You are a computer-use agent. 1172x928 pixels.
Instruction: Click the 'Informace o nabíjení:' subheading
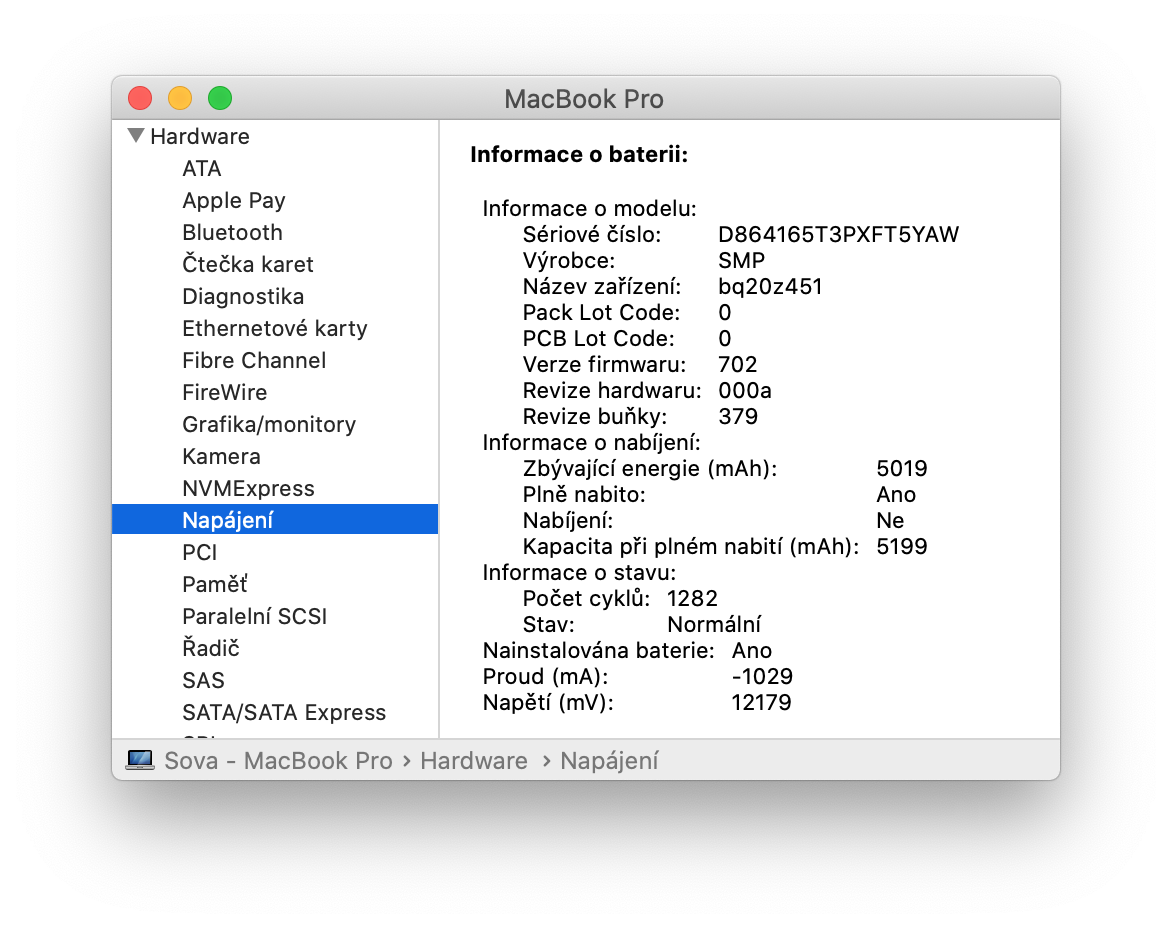591,442
